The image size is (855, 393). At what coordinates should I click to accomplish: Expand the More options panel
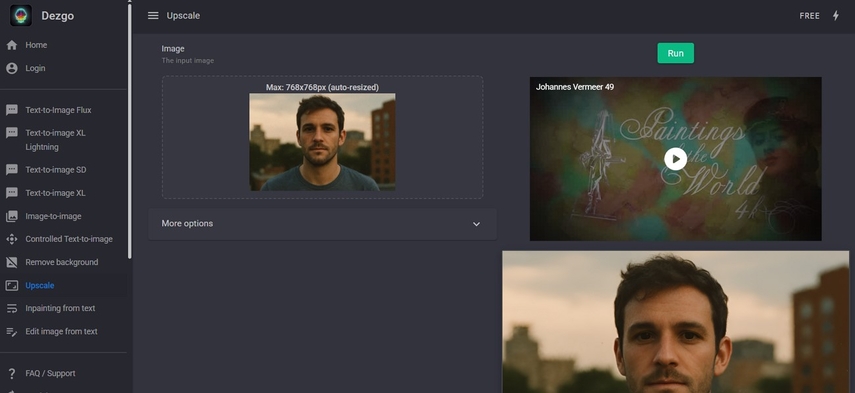pos(322,224)
